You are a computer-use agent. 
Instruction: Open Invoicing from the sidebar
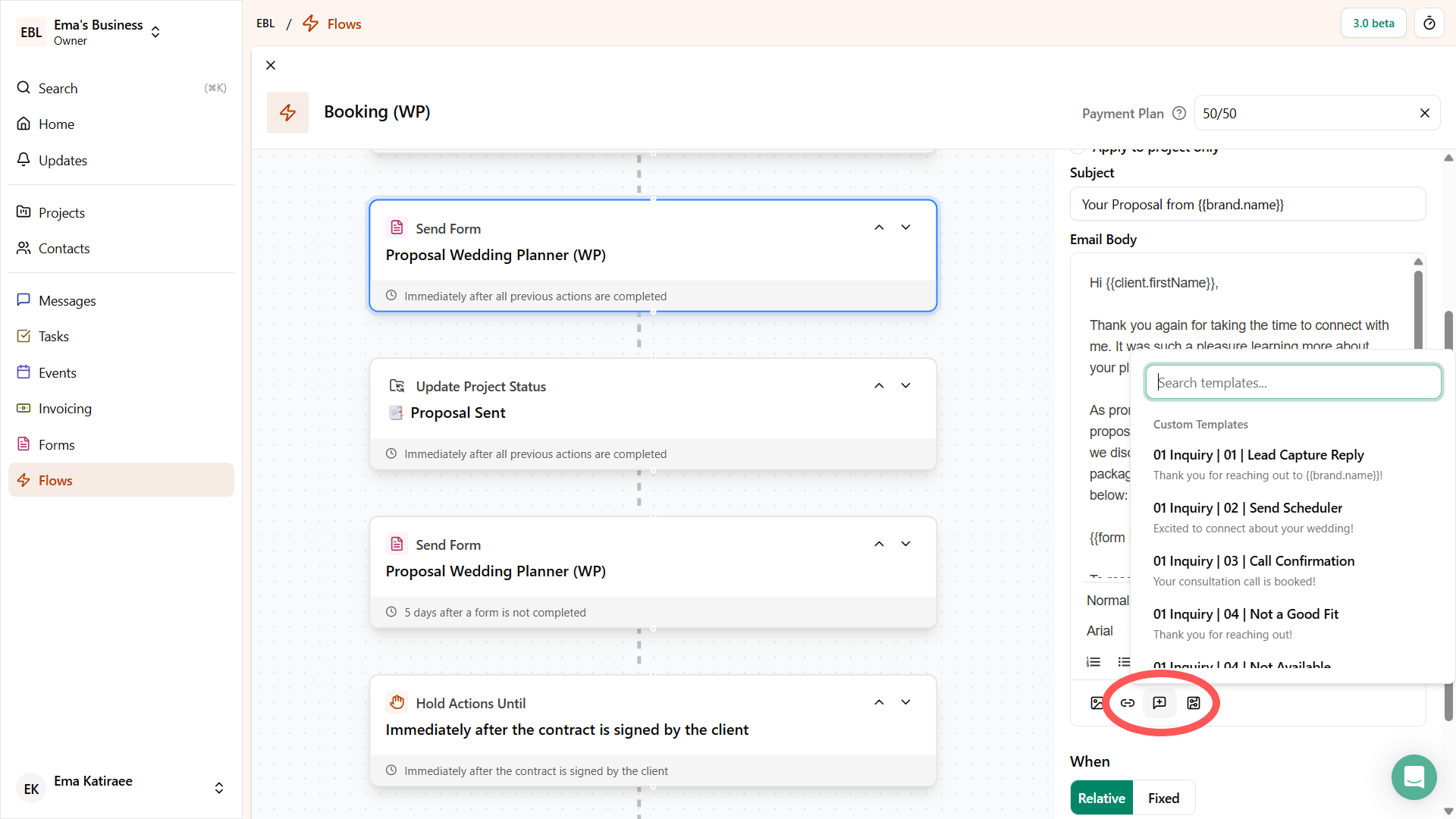[64, 408]
